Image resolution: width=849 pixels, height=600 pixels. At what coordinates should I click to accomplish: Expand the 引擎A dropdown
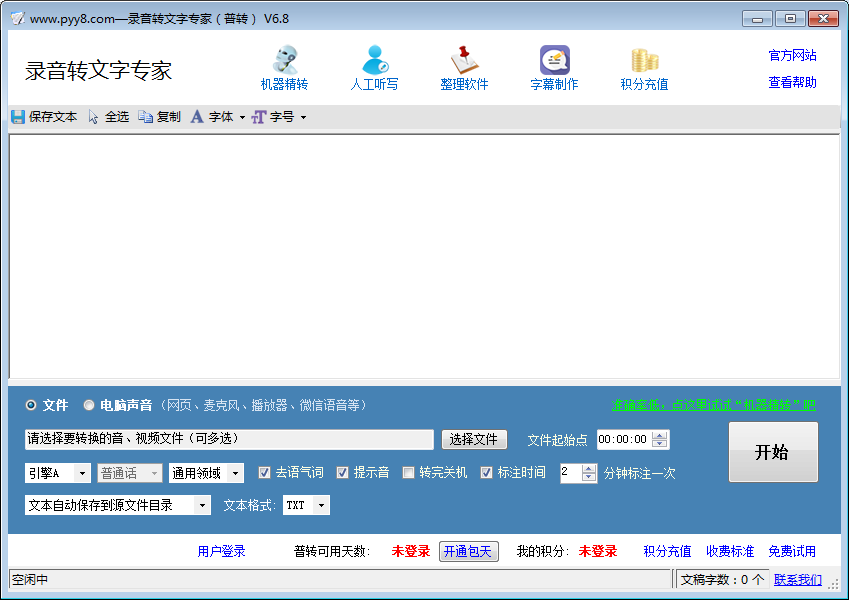pos(82,473)
